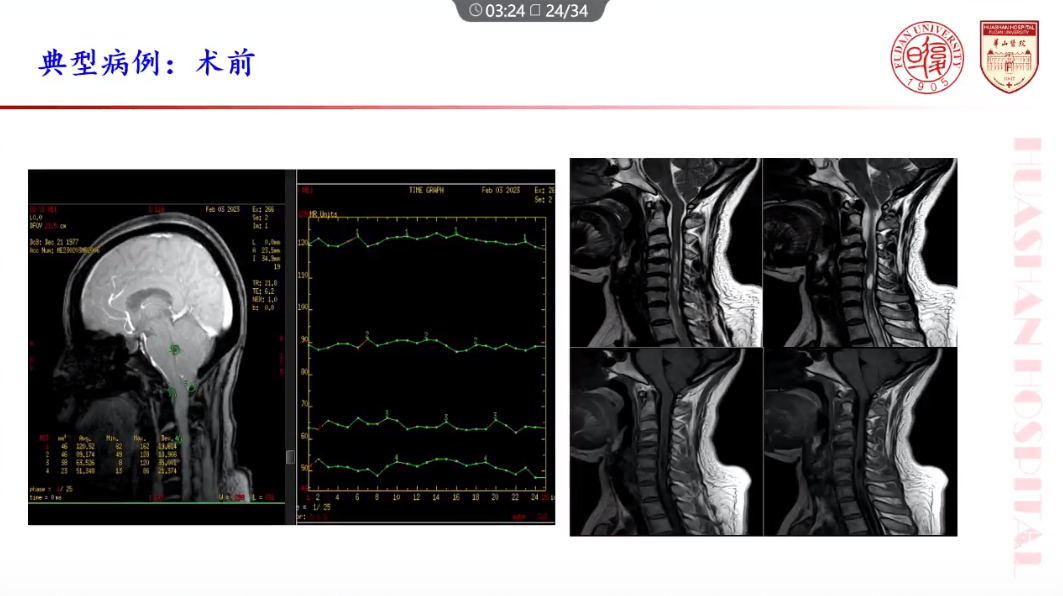Click the bottom green curve labeled 4 on graph
Viewport: 1063px width, 596px height.
(427, 466)
